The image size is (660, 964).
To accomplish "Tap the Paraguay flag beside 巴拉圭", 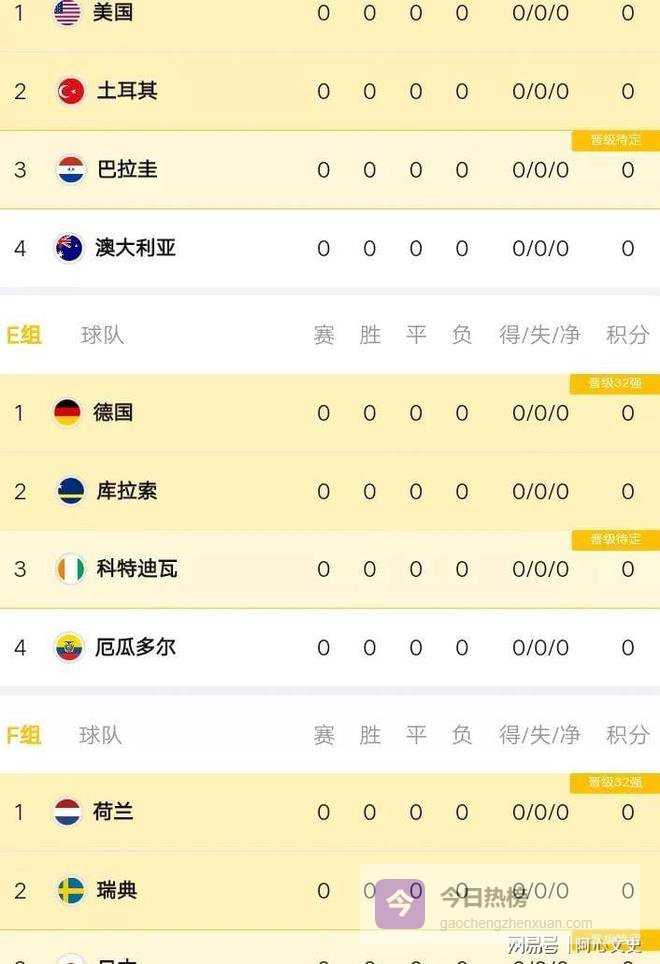I will point(70,170).
